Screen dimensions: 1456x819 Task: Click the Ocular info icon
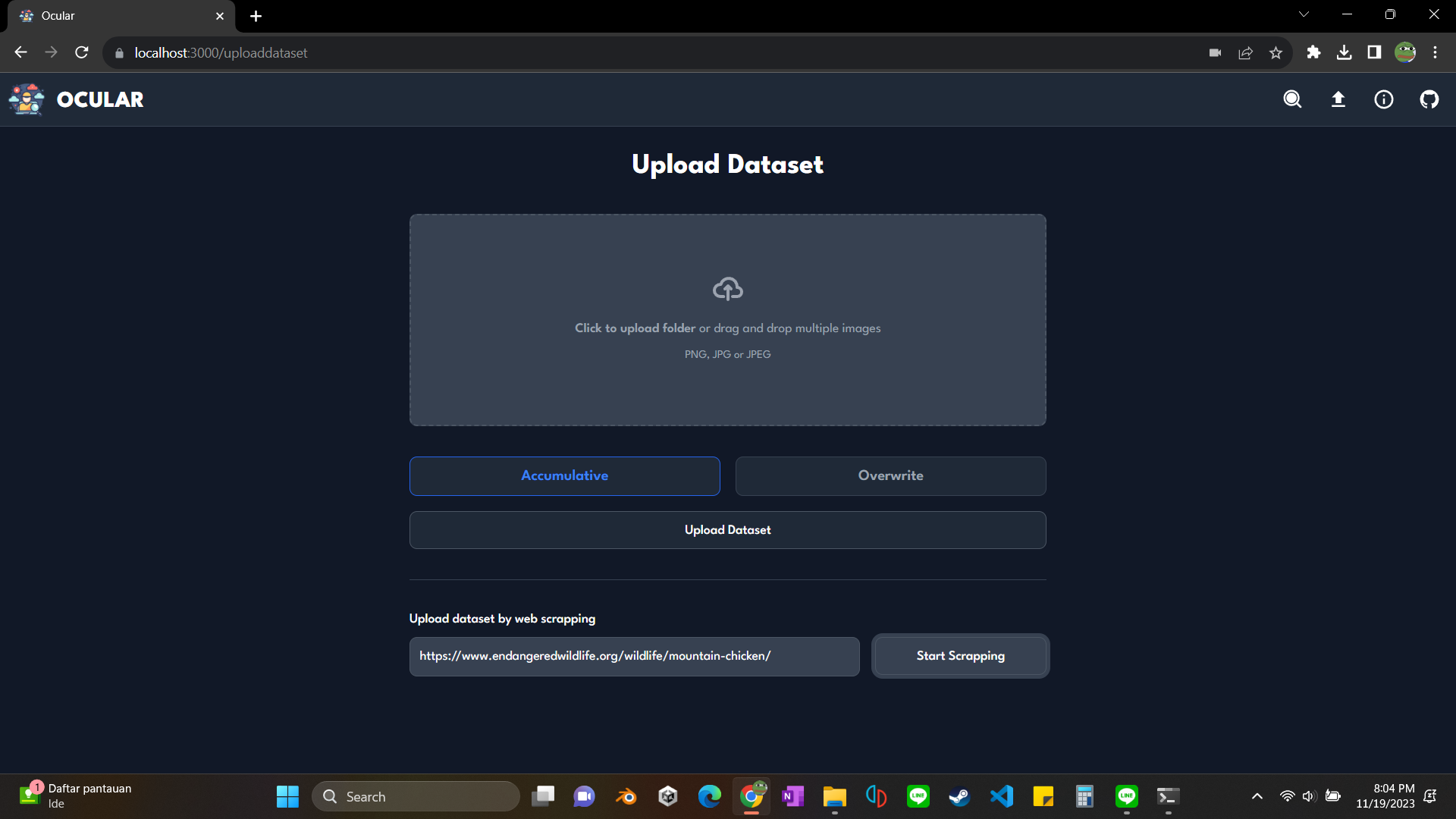point(1384,99)
